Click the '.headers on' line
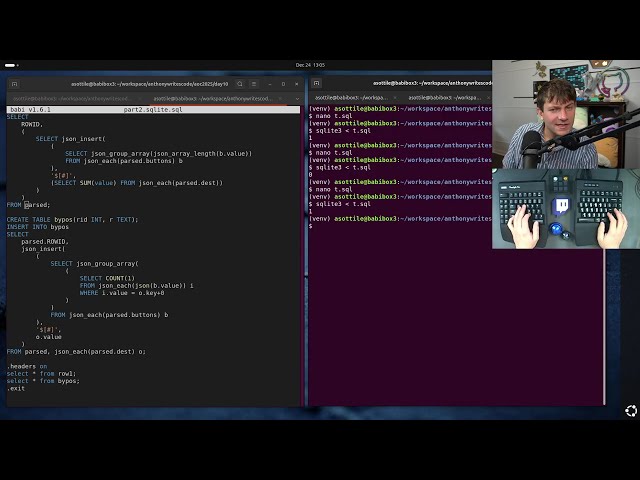 click(27, 366)
